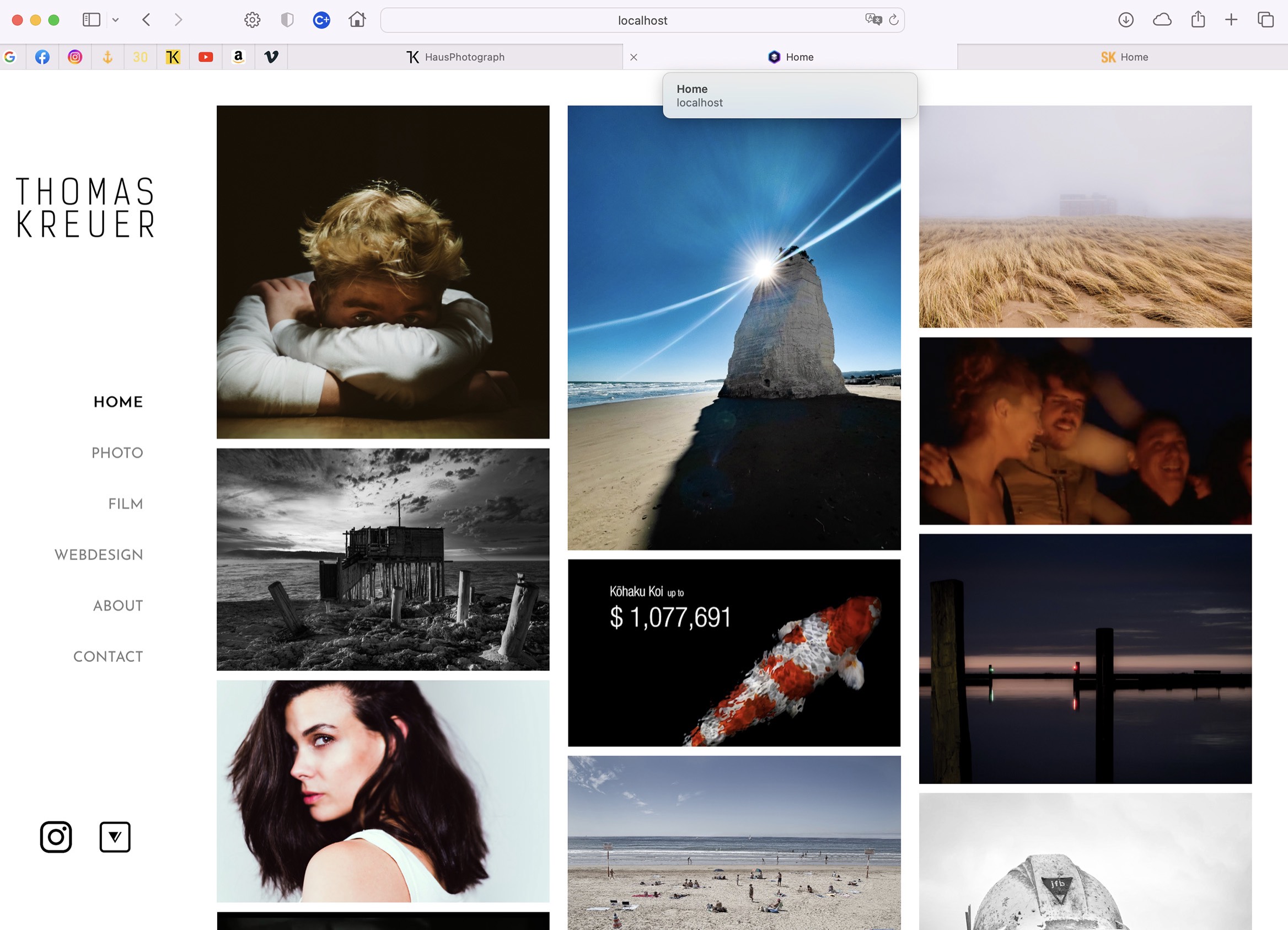
Task: Toggle the Safari sidebar button
Action: tap(92, 20)
